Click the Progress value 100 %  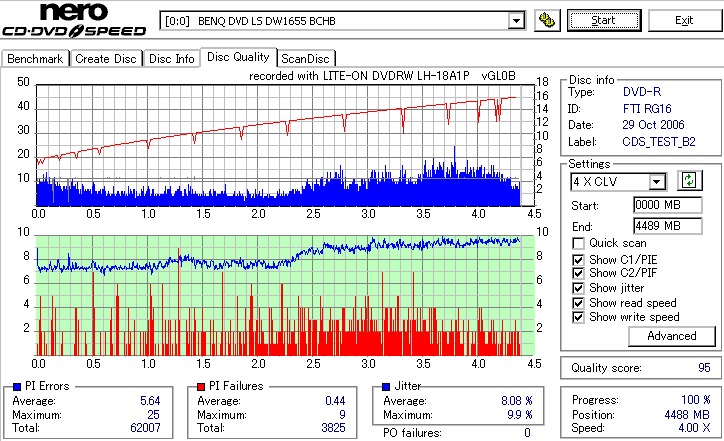[696, 400]
